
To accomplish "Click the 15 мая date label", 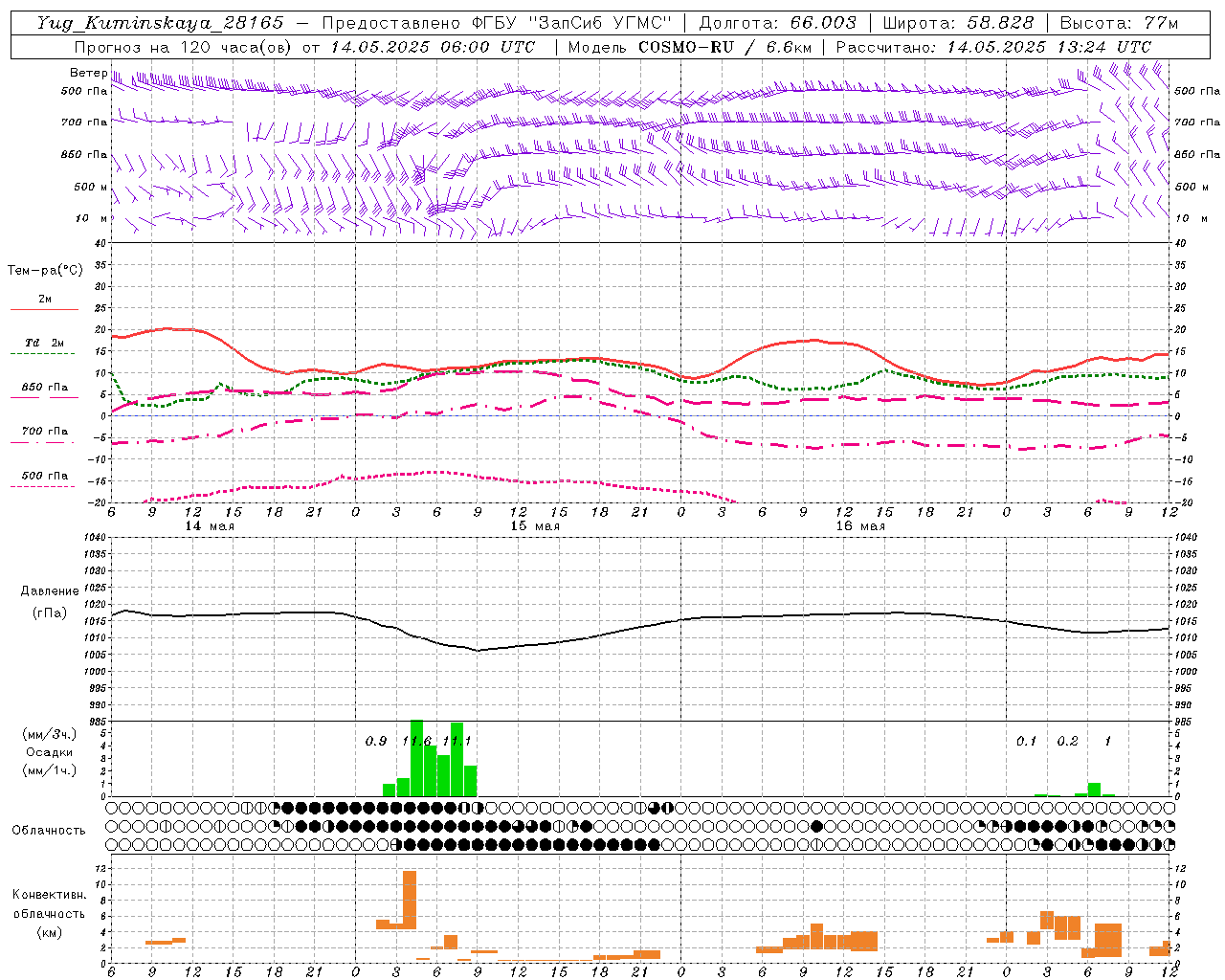I will pyautogui.click(x=535, y=526).
